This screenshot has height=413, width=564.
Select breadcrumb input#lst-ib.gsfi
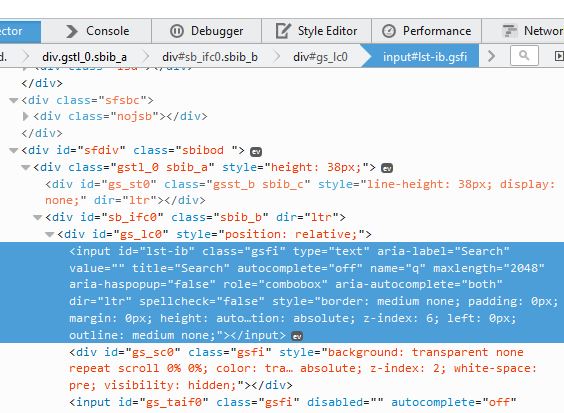pos(424,57)
